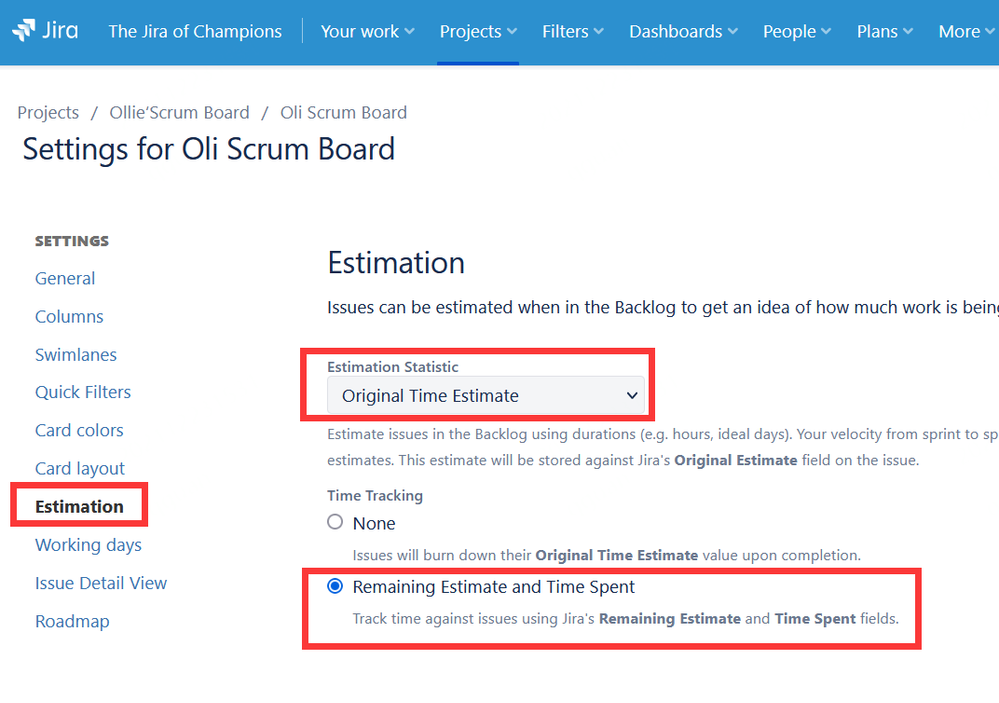Click the Time Tracking label
Viewport: 999px width, 703px height.
tap(375, 495)
